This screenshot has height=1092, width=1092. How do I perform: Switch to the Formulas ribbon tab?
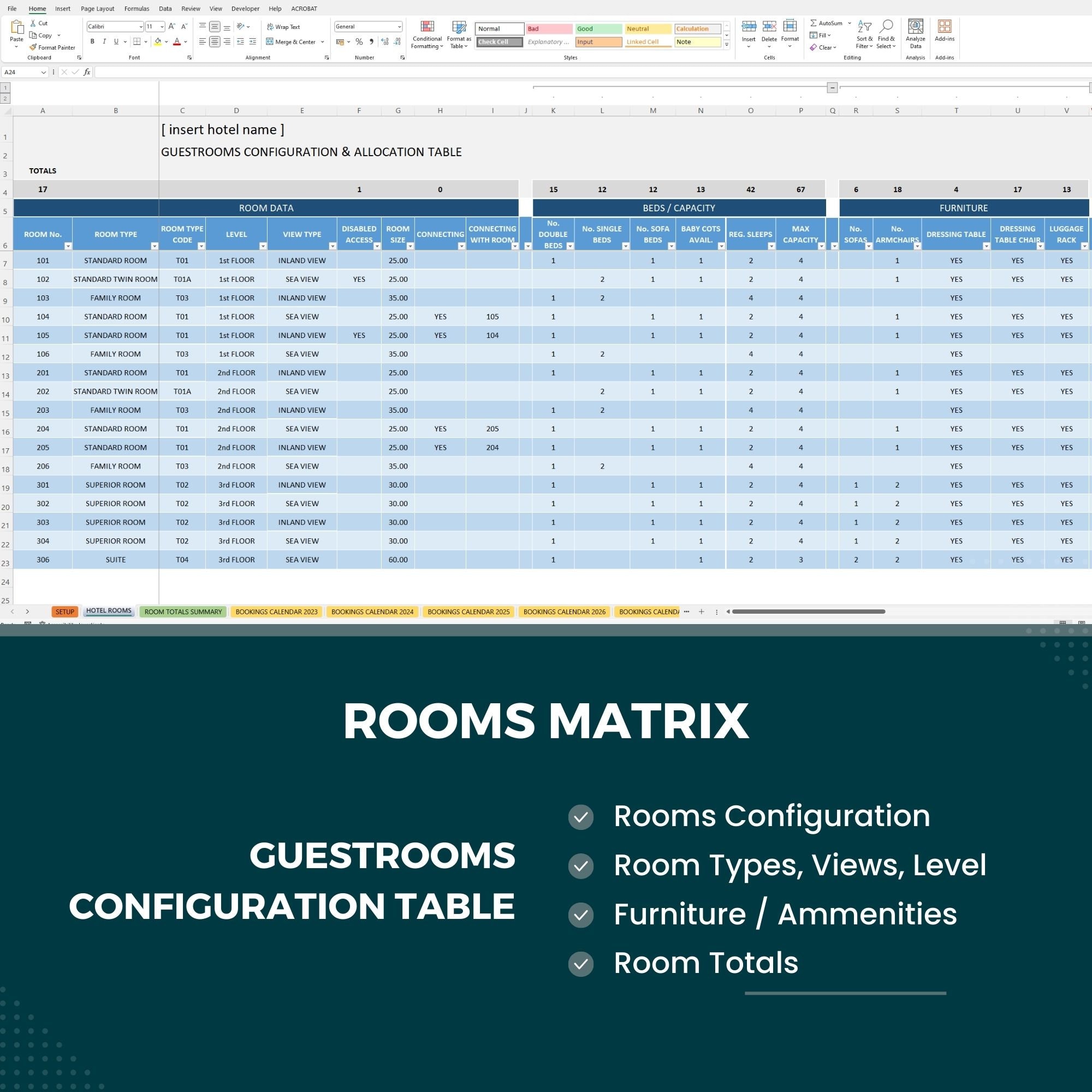pos(136,9)
